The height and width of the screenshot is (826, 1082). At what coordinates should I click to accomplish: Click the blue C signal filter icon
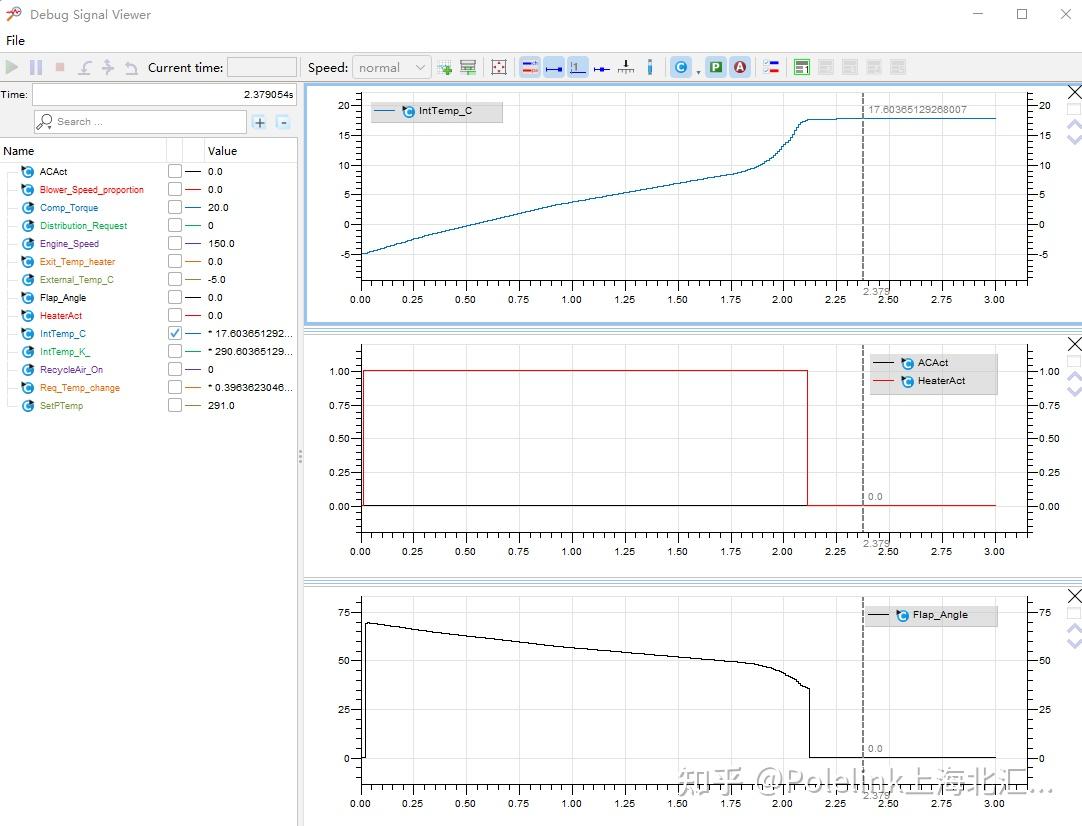681,67
